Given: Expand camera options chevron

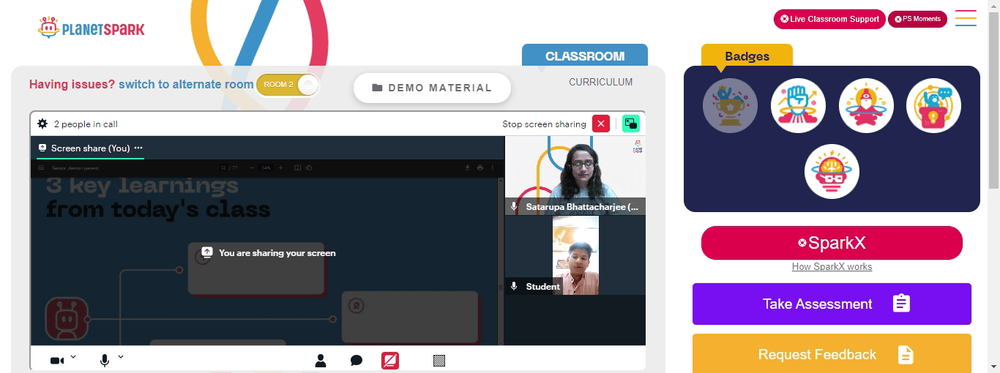Looking at the screenshot, I should pyautogui.click(x=73, y=356).
